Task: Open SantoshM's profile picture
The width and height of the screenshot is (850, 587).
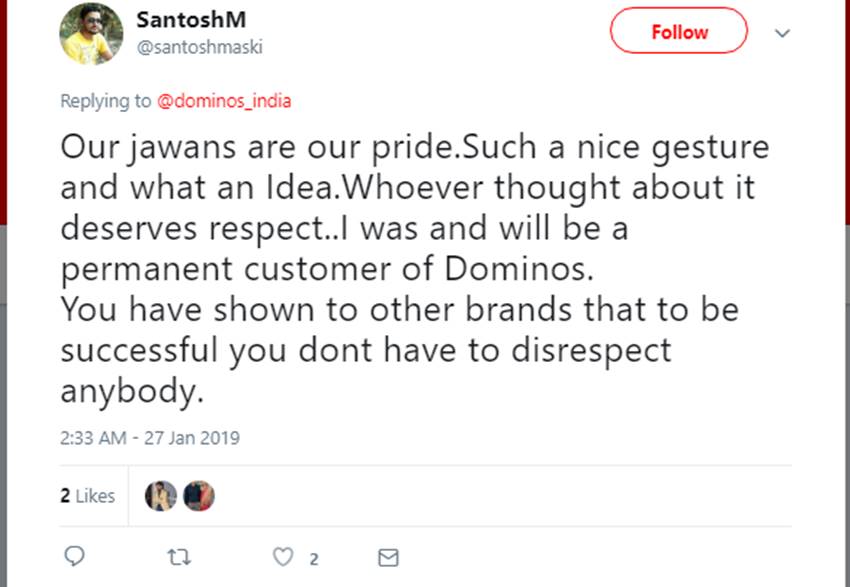Action: 90,34
